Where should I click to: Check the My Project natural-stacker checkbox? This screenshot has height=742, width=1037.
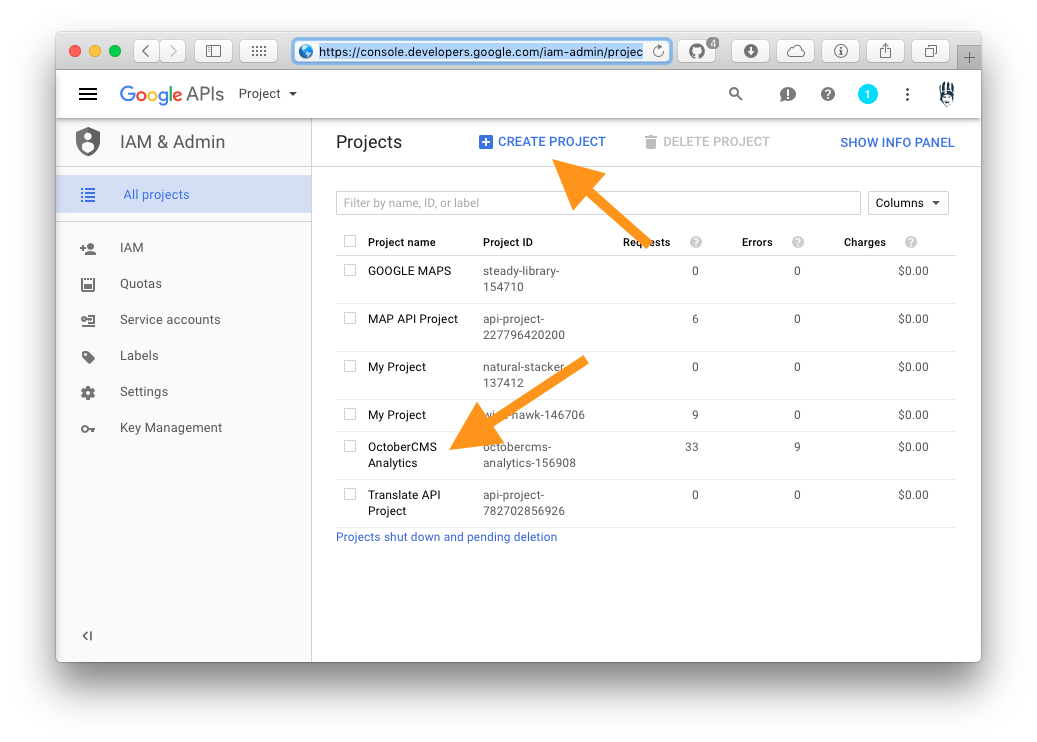coord(350,366)
